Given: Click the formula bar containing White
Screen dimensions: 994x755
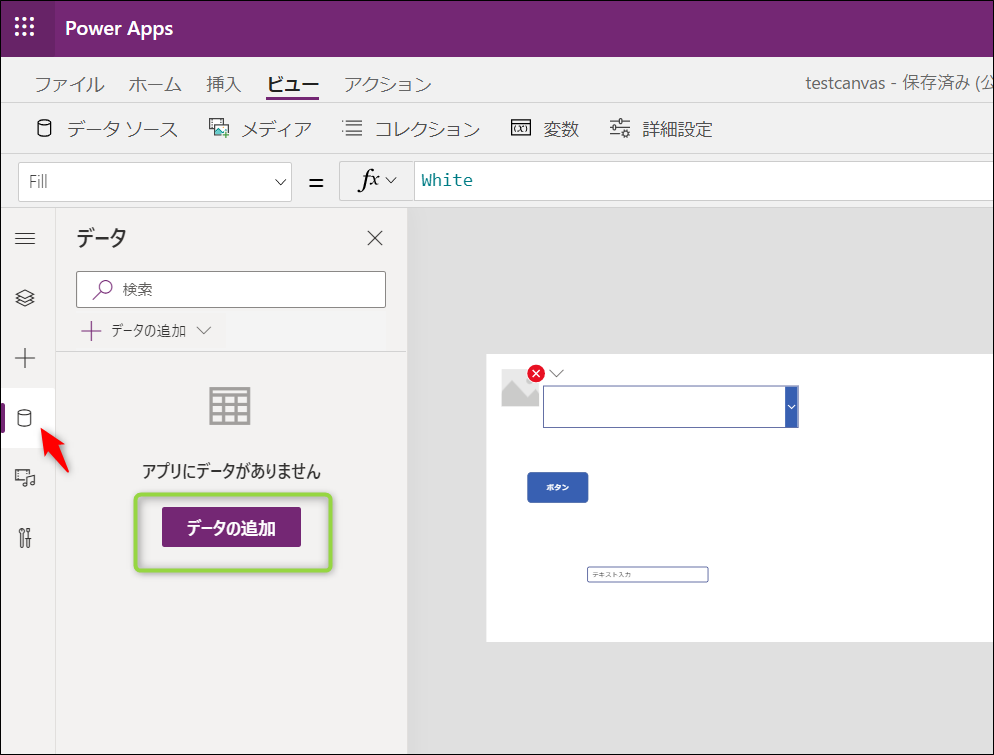Looking at the screenshot, I should point(704,181).
